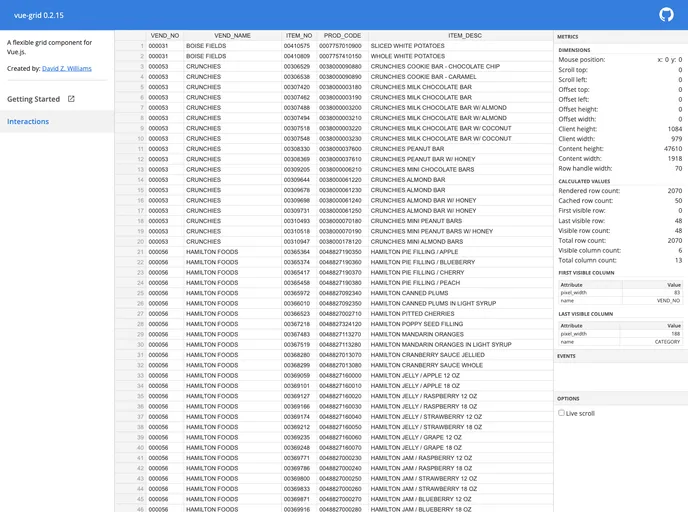
Task: Follow the David Z. Williams link
Action: tap(67, 68)
